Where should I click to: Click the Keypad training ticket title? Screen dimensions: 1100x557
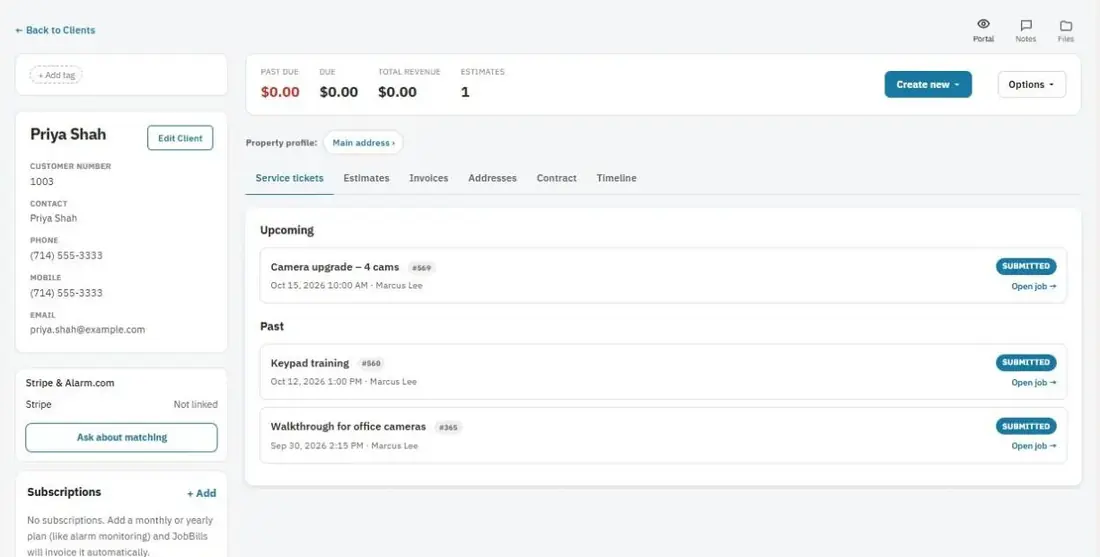pyautogui.click(x=309, y=363)
